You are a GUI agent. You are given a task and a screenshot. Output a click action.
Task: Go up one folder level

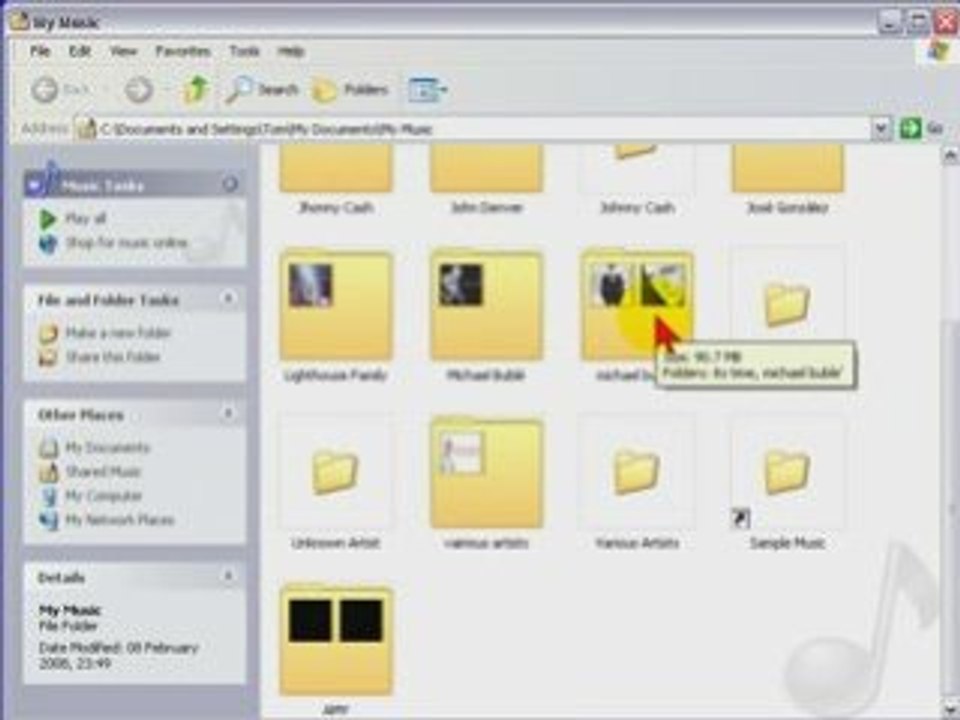click(x=197, y=90)
